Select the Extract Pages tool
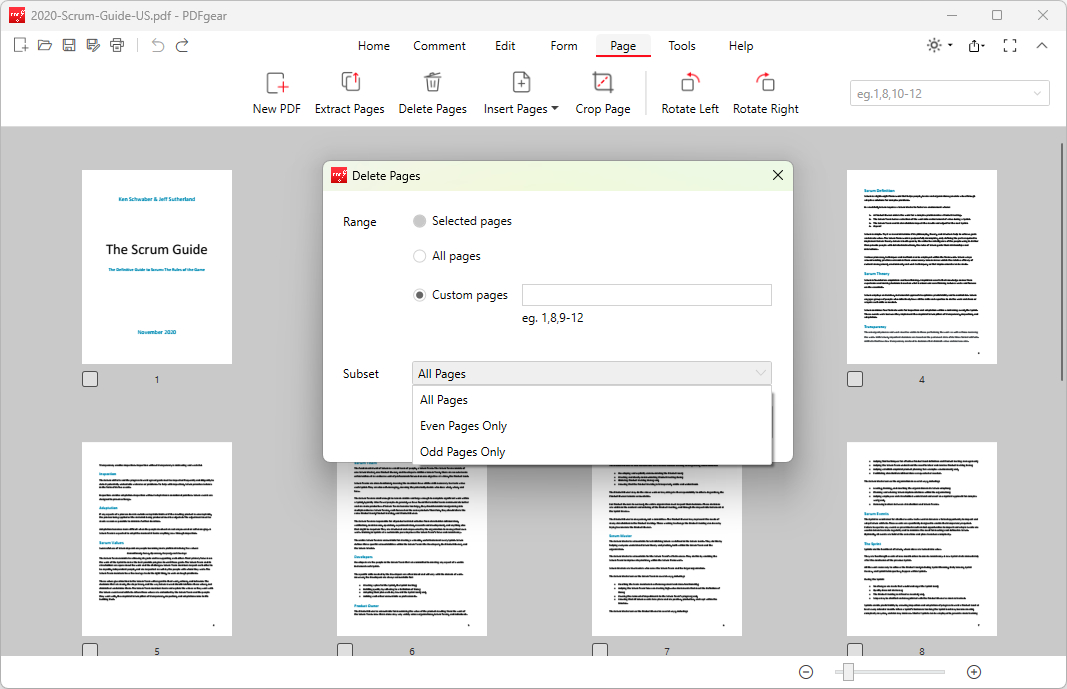1067x689 pixels. pyautogui.click(x=349, y=92)
